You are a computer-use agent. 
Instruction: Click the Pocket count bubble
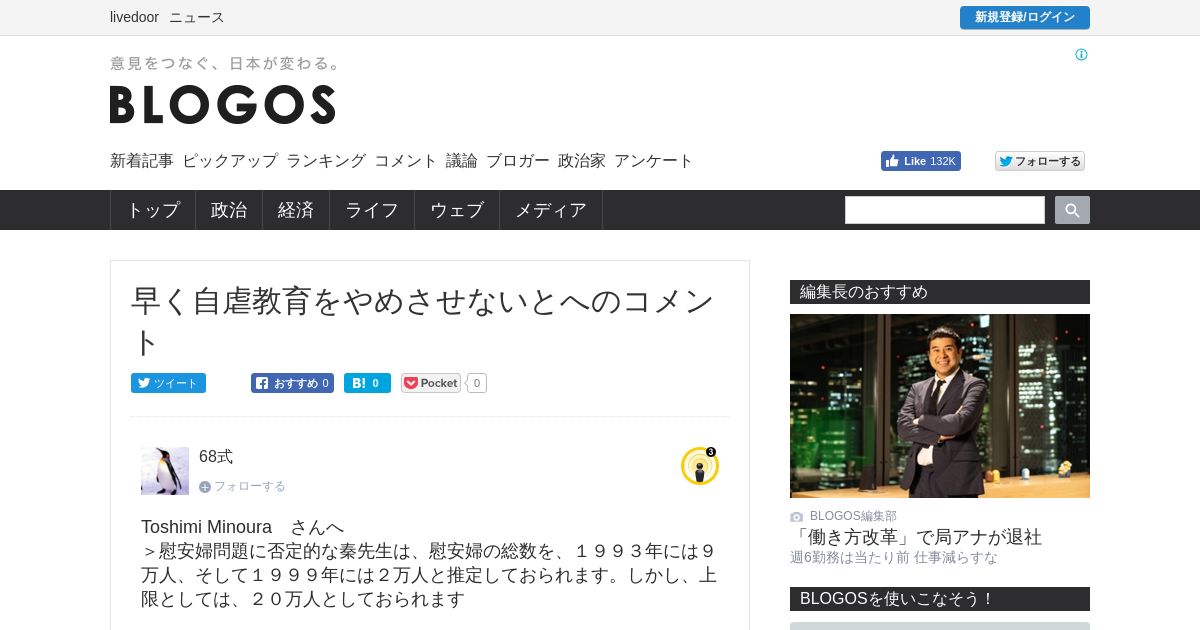477,383
